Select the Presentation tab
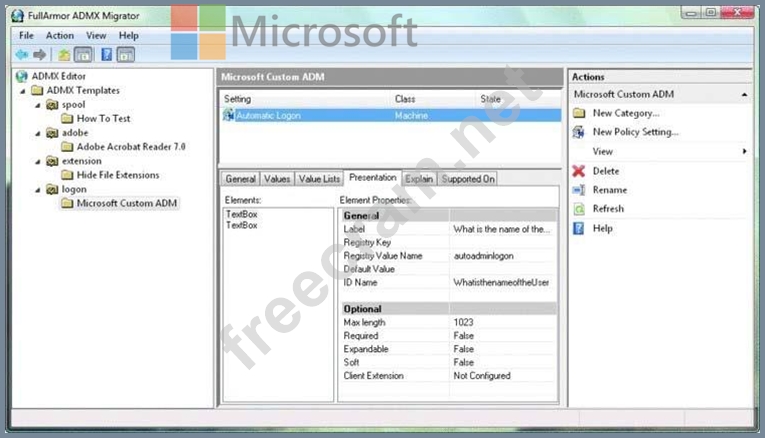Viewport: 765px width, 438px height. coord(373,178)
